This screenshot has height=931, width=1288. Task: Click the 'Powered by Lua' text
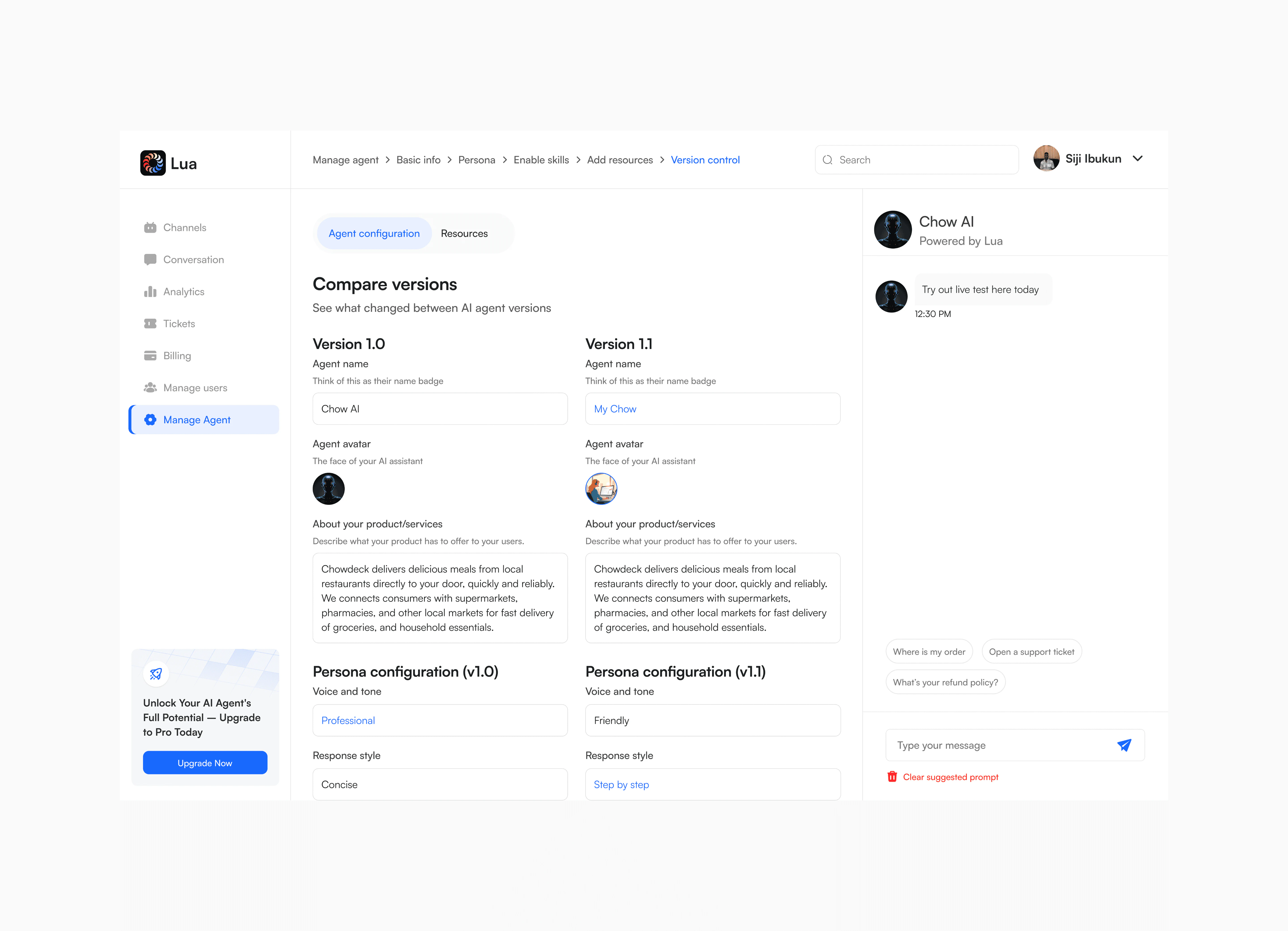[961, 241]
